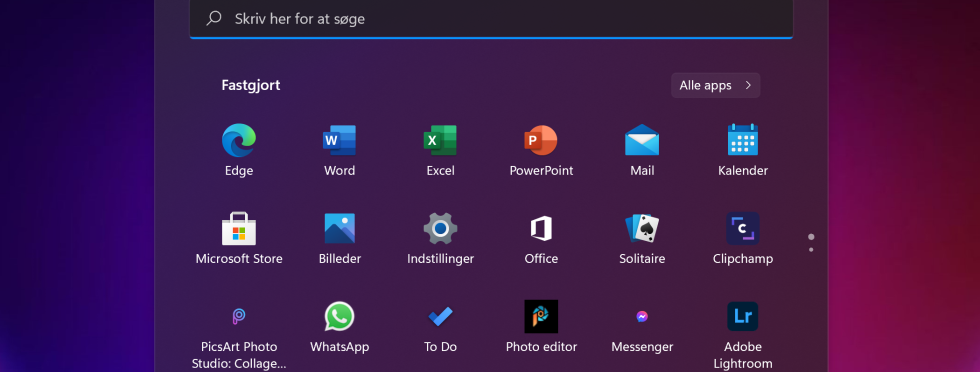Launch Word from pinned apps
This screenshot has width=980, height=372.
tap(339, 140)
